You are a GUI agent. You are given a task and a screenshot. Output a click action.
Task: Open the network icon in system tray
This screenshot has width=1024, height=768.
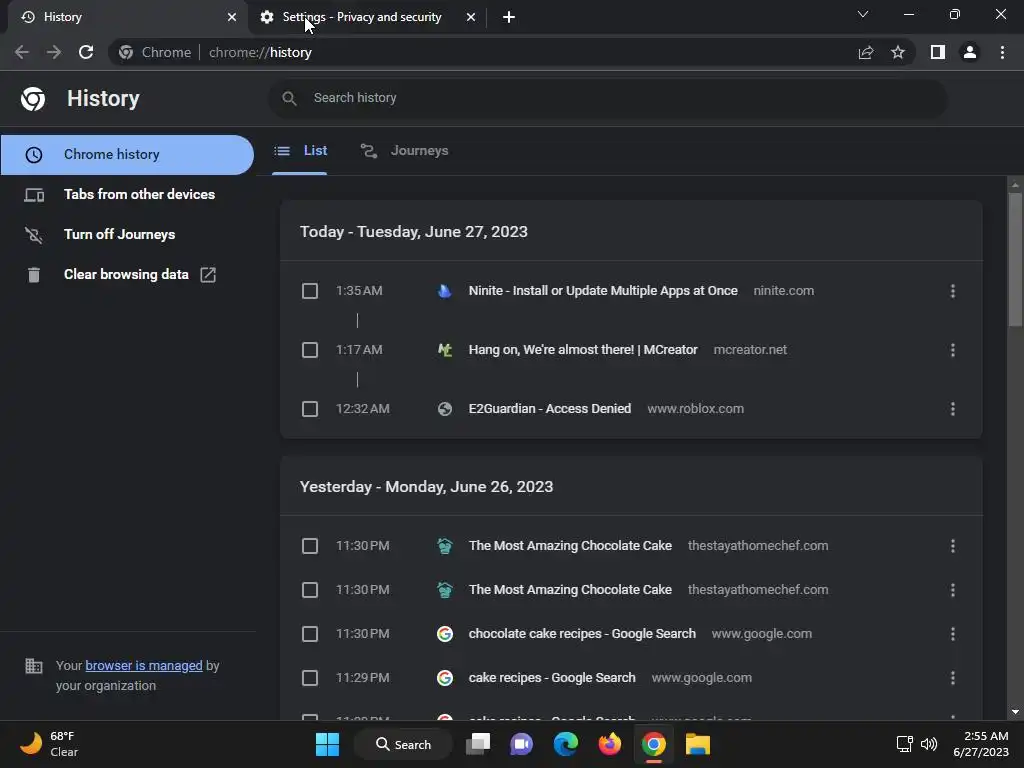click(904, 744)
